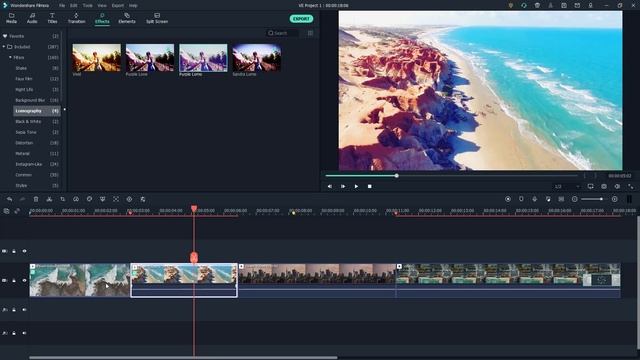Select the Night Life category
Image resolution: width=640 pixels, height=360 pixels.
pyautogui.click(x=37, y=89)
